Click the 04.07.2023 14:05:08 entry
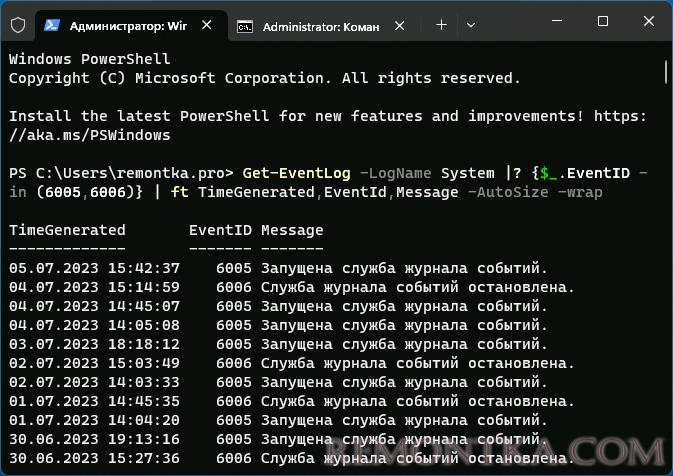Image resolution: width=673 pixels, height=476 pixels. tap(278, 325)
